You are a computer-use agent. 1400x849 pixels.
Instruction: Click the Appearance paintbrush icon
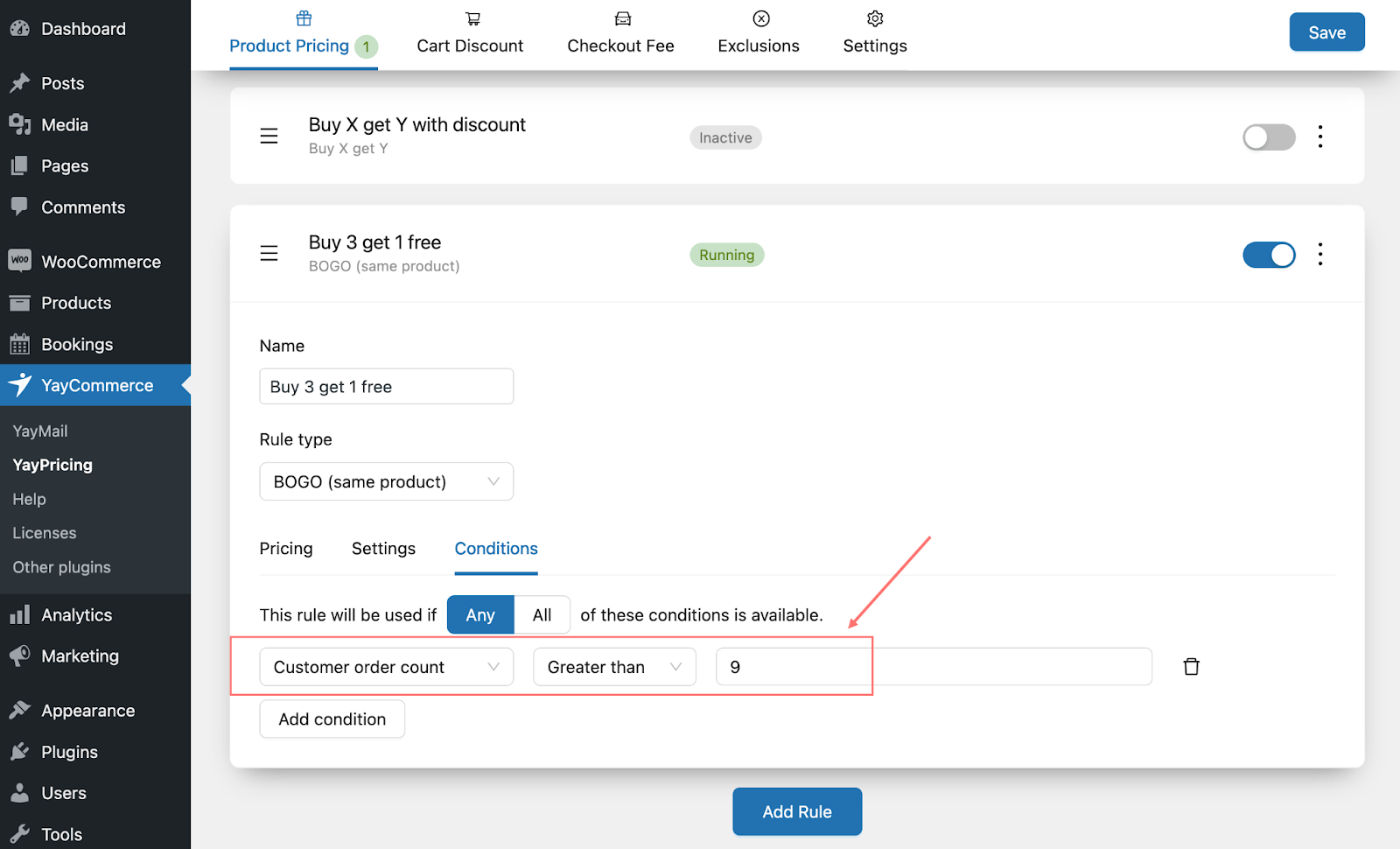[x=19, y=710]
